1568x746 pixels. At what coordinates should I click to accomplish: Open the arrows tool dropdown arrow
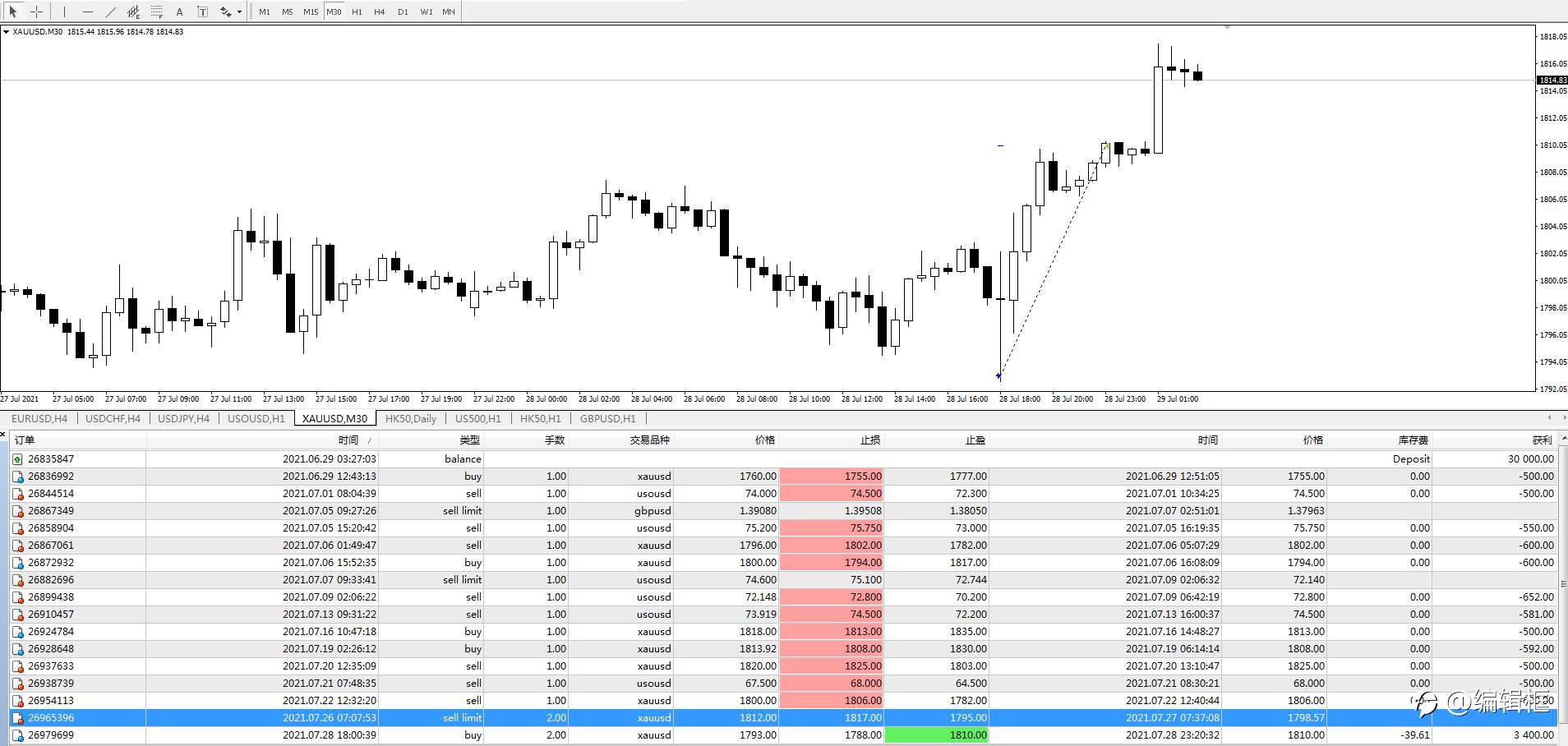pyautogui.click(x=239, y=12)
